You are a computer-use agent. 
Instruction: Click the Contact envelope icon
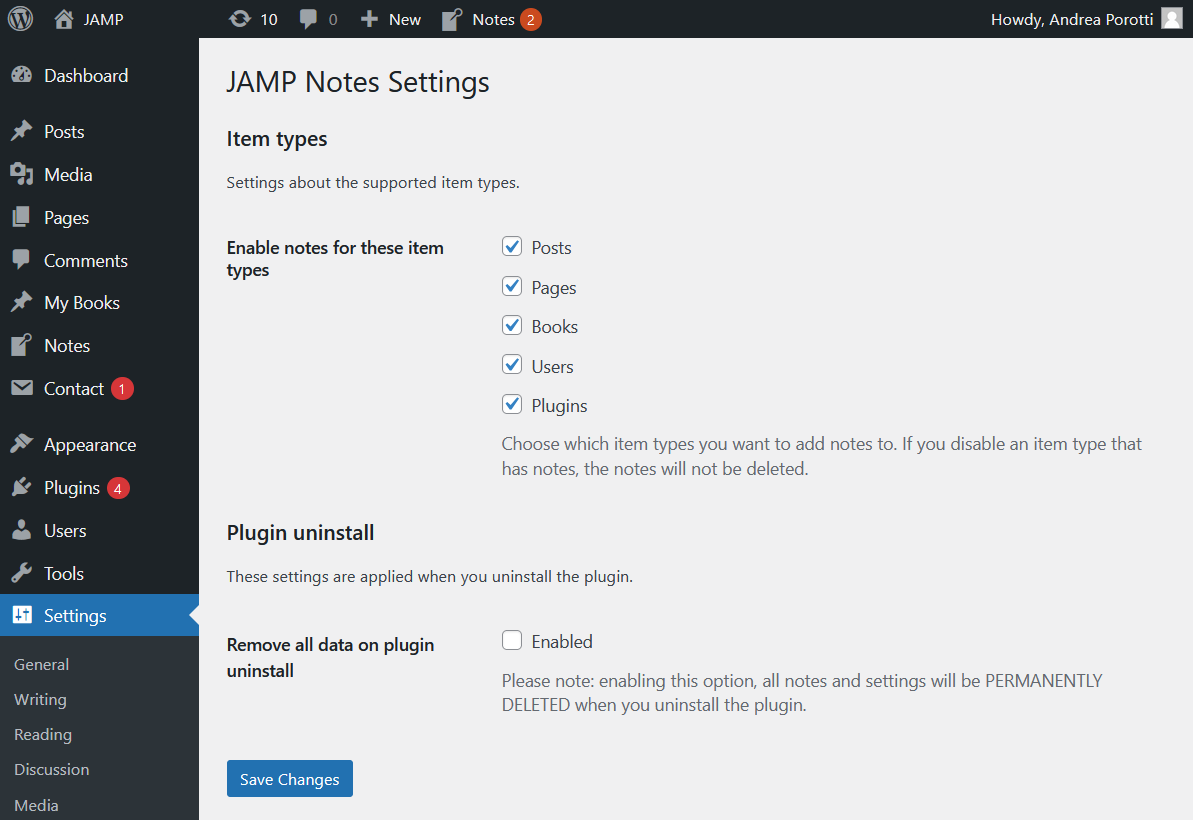click(x=22, y=388)
